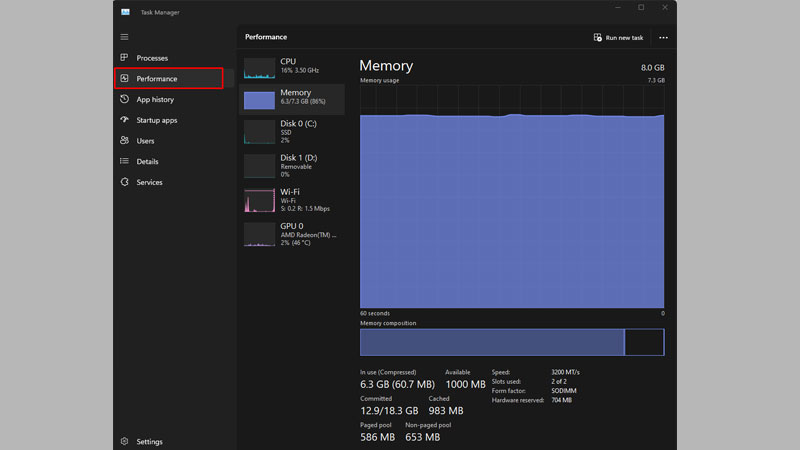The image size is (800, 450).
Task: Open the Services puzzle icon
Action: click(x=124, y=182)
